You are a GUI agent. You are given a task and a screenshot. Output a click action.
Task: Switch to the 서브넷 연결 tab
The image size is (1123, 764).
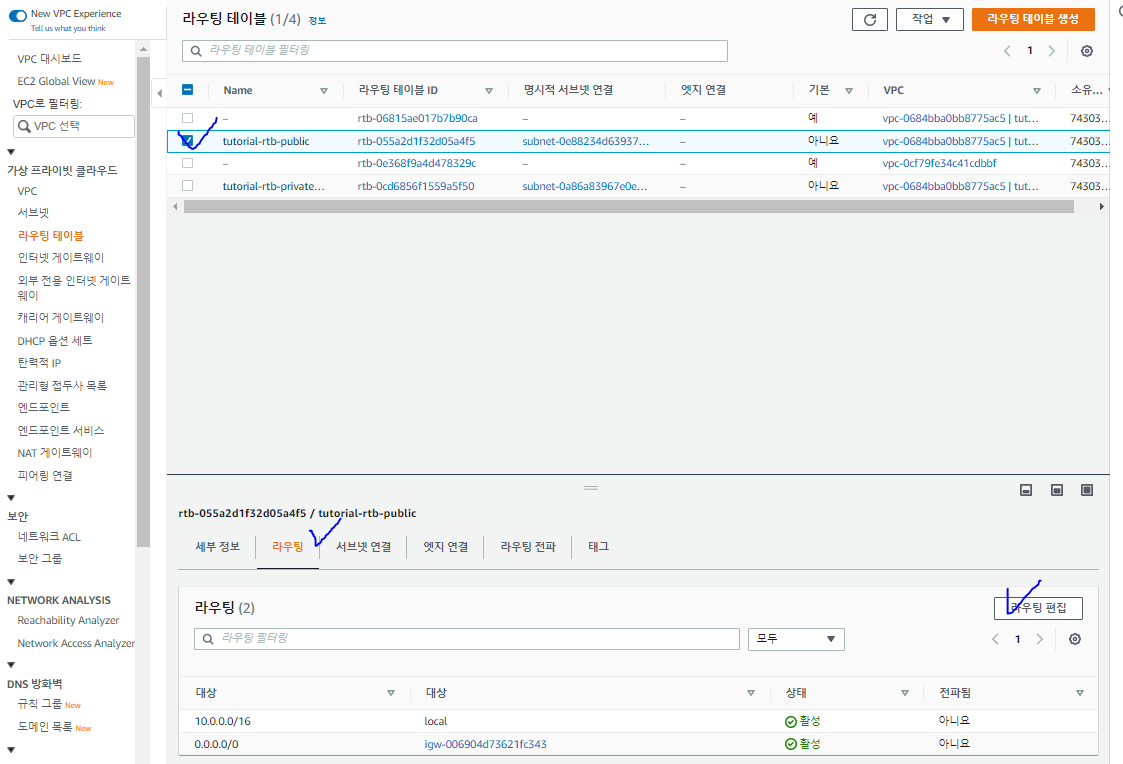(363, 546)
